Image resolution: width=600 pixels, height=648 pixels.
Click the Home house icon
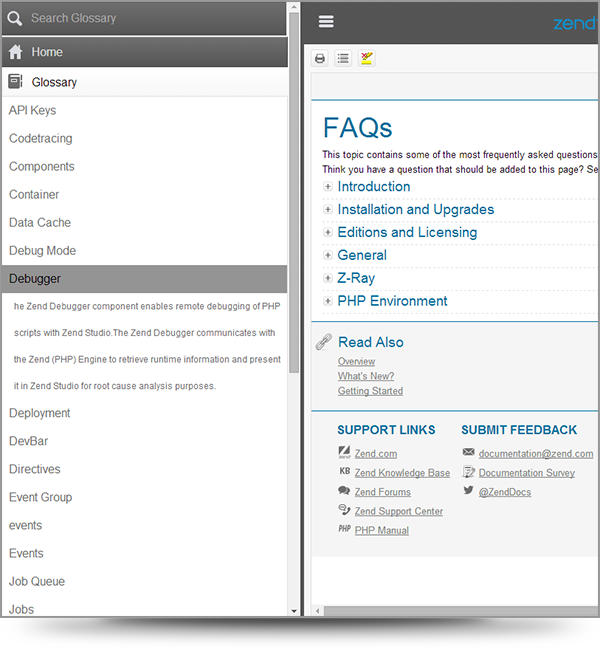click(x=16, y=52)
